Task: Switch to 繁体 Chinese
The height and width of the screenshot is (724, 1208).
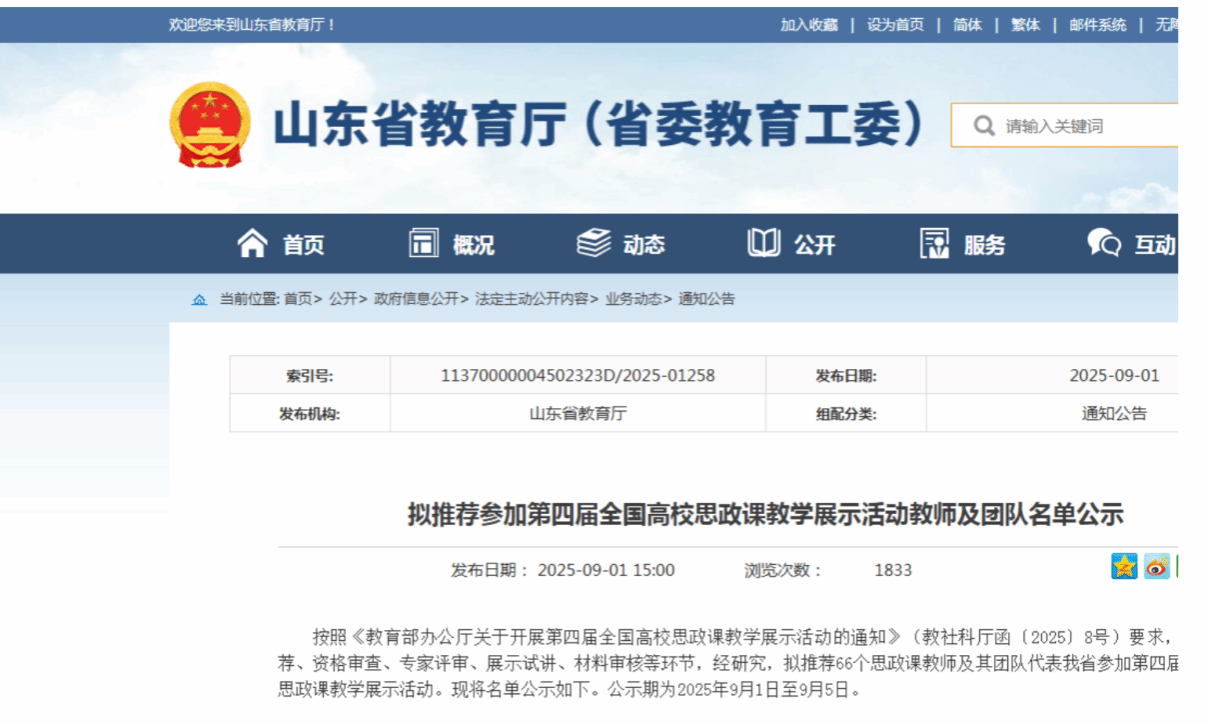Action: [x=1025, y=25]
